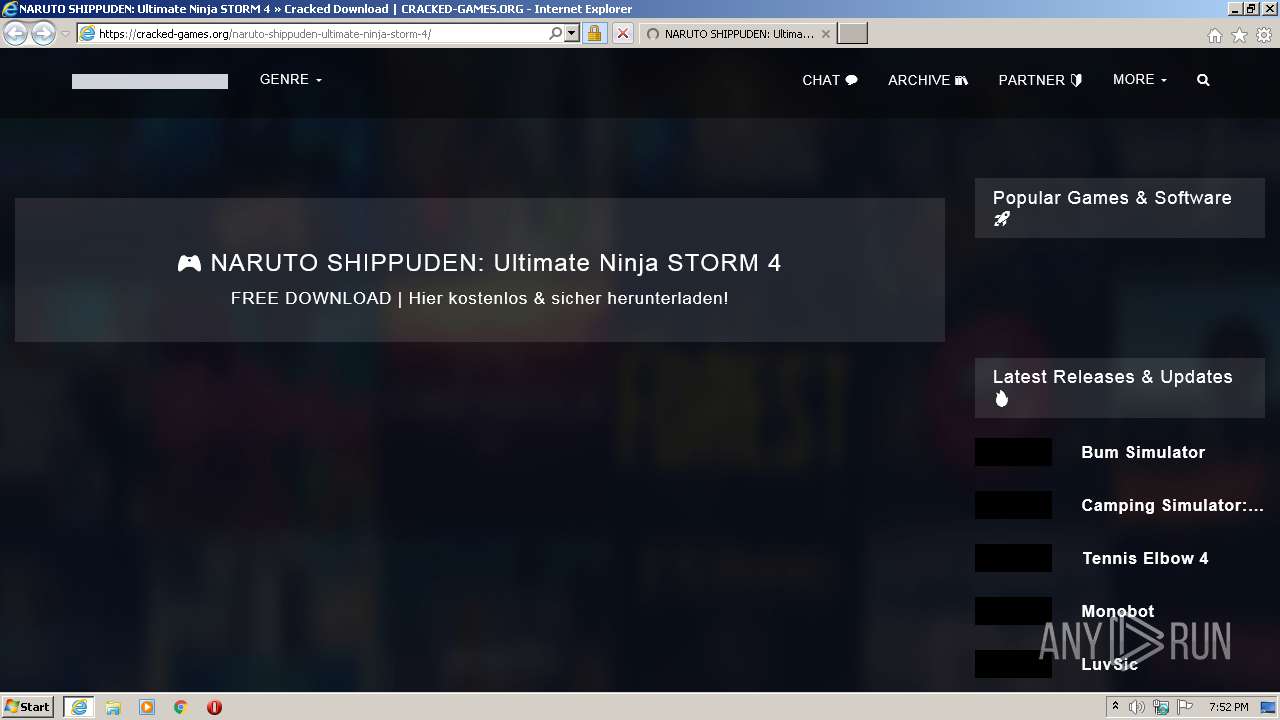The width and height of the screenshot is (1280, 720).
Task: Click the site logo in the header
Action: [x=150, y=81]
